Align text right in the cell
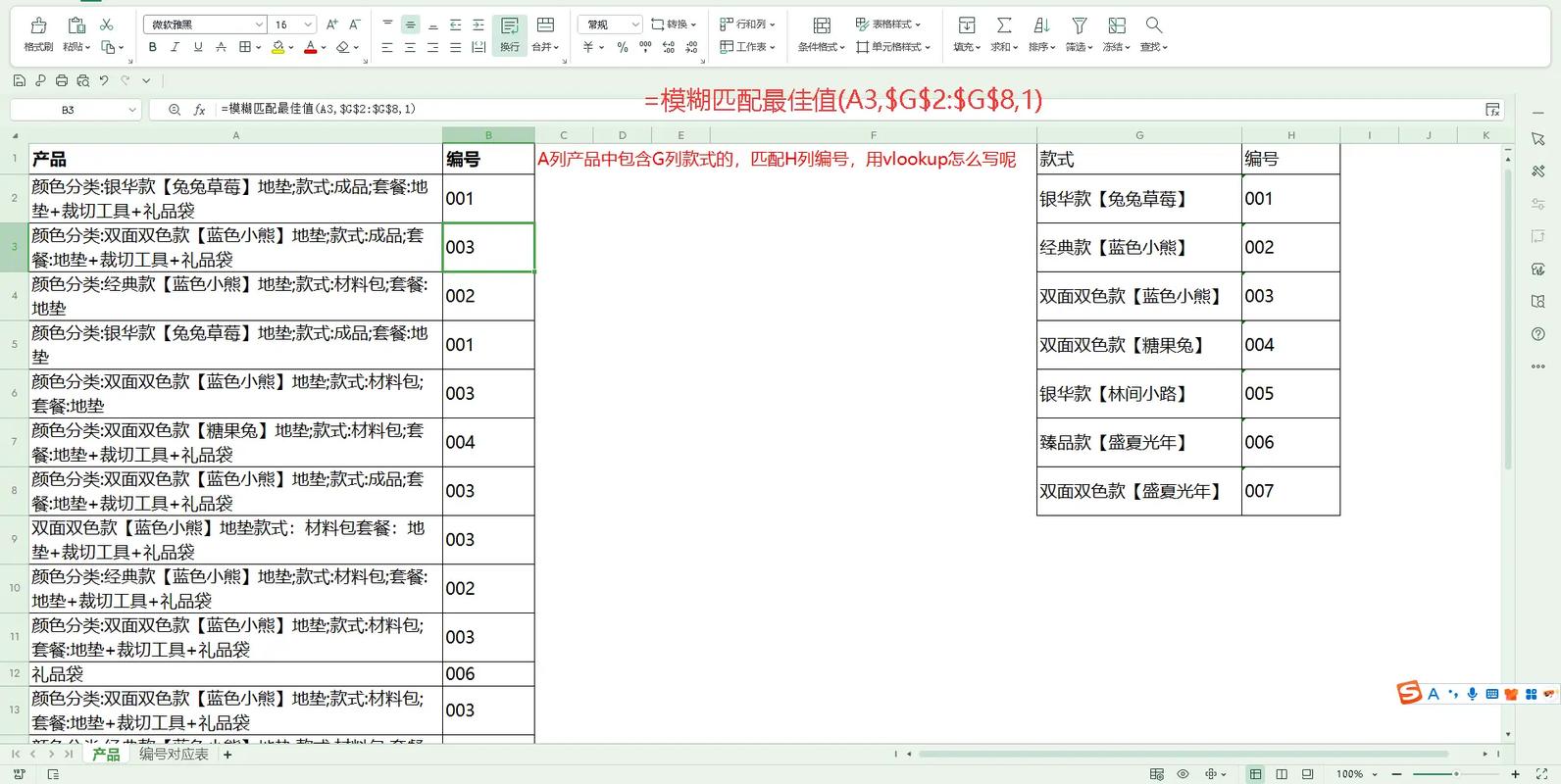This screenshot has height=784, width=1561. coord(432,47)
